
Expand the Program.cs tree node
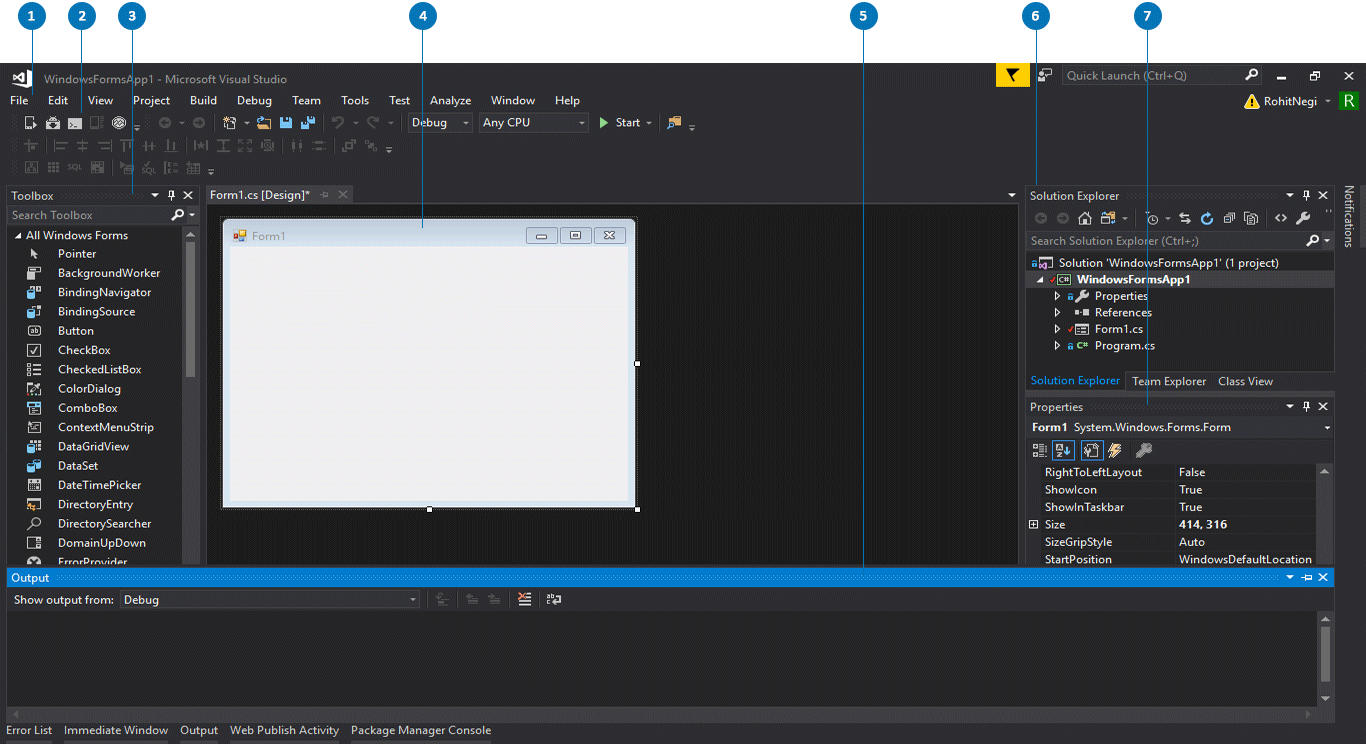point(1058,346)
